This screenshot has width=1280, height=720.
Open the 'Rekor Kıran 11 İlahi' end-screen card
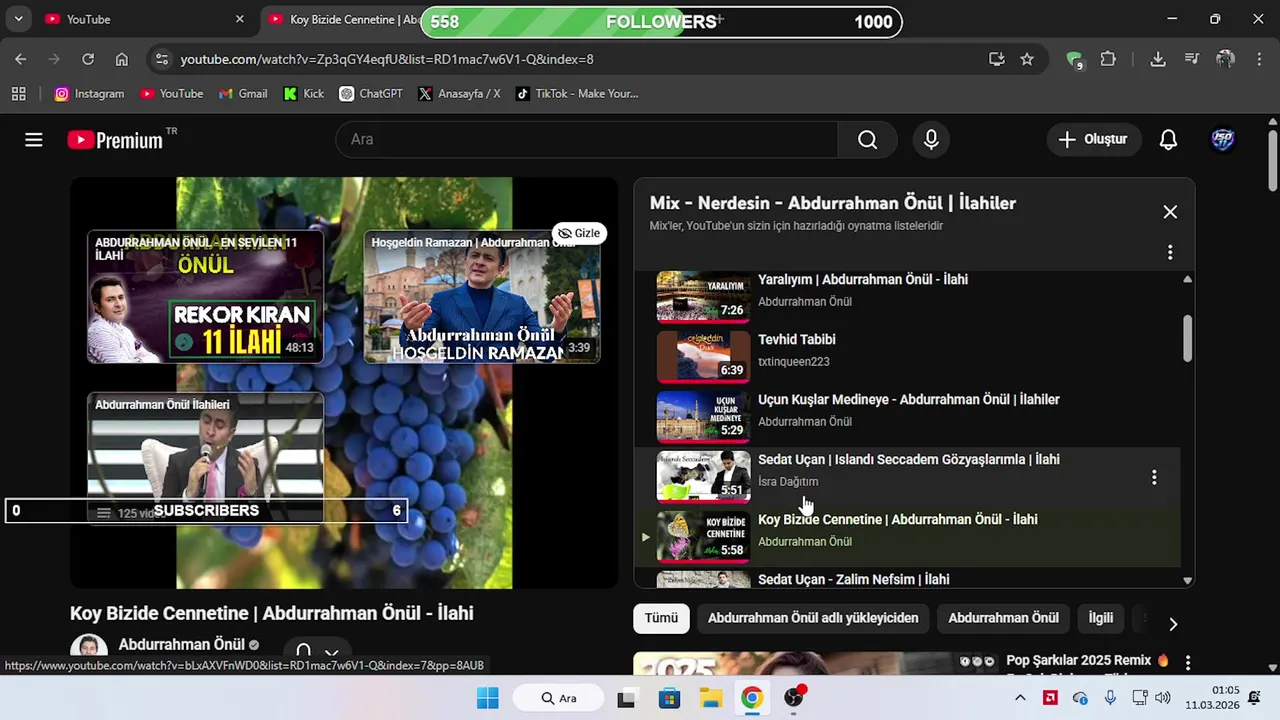click(x=205, y=297)
